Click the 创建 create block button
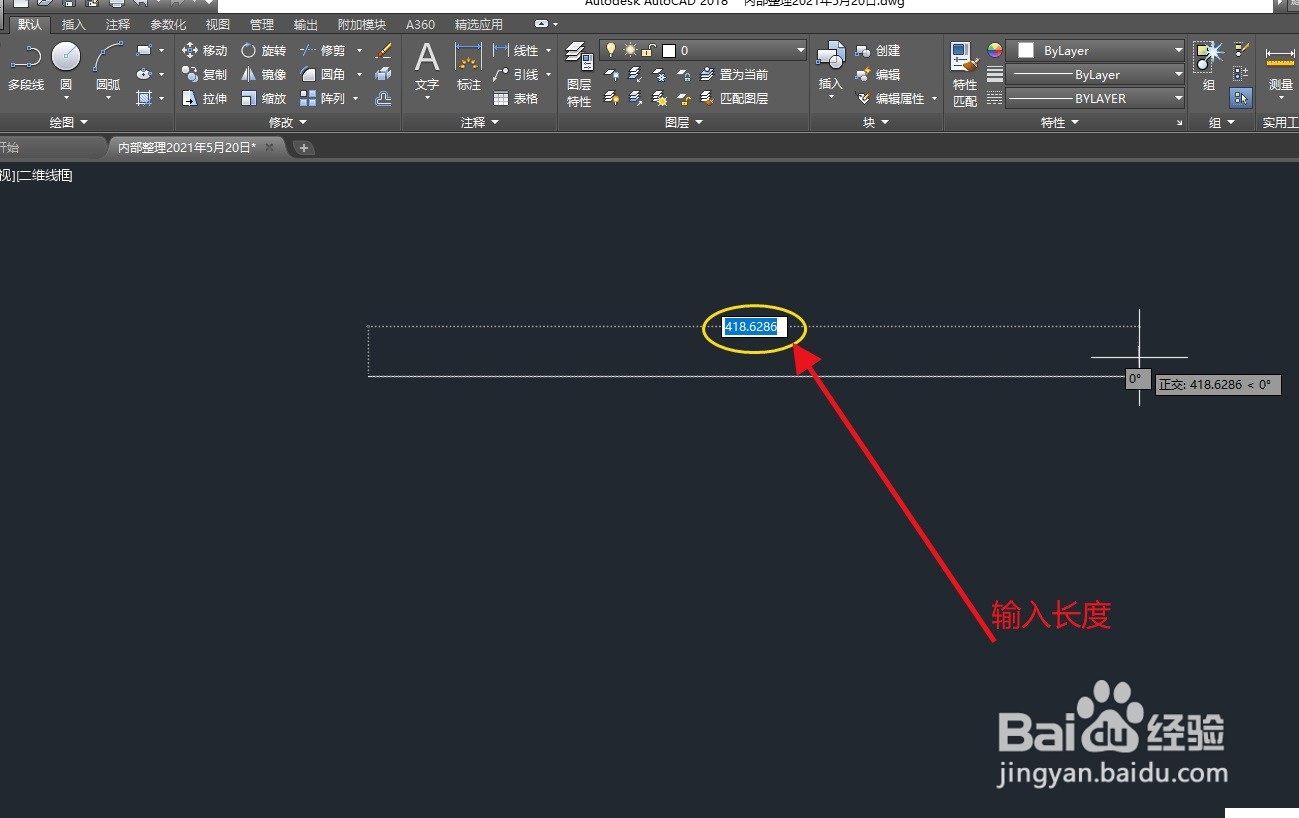This screenshot has width=1299, height=818. (x=878, y=50)
